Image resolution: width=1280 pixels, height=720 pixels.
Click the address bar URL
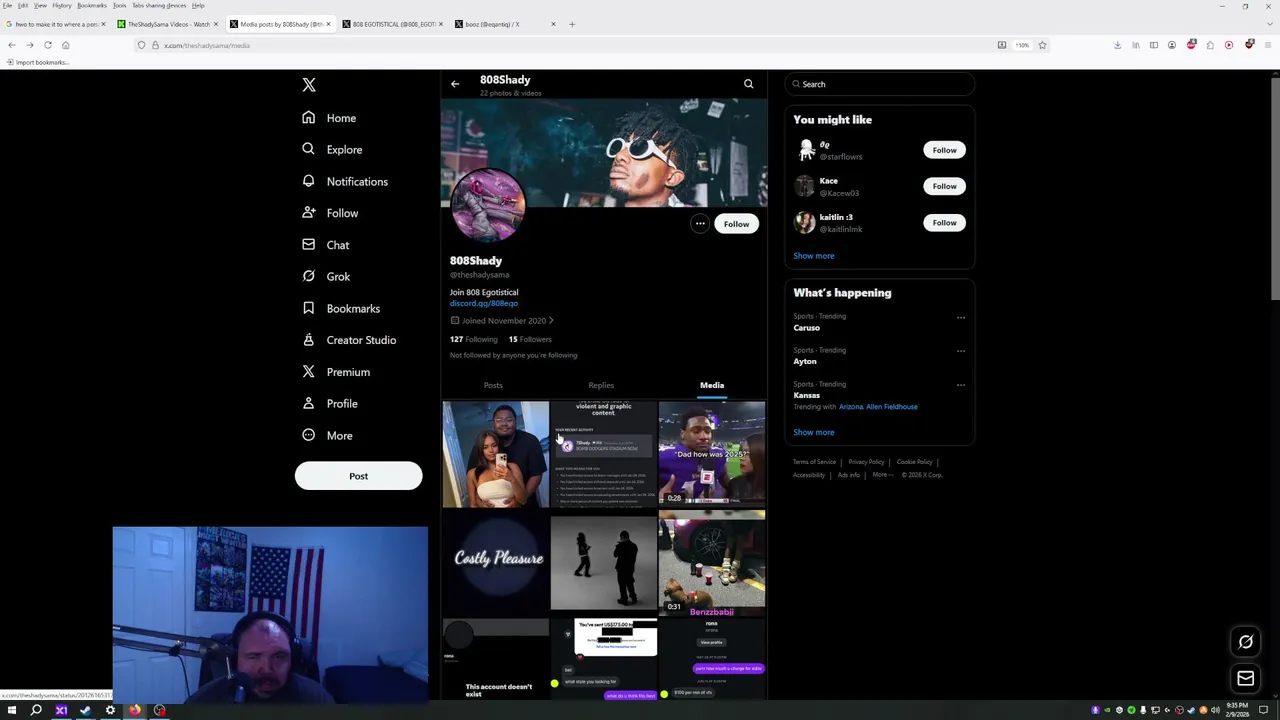click(x=207, y=46)
